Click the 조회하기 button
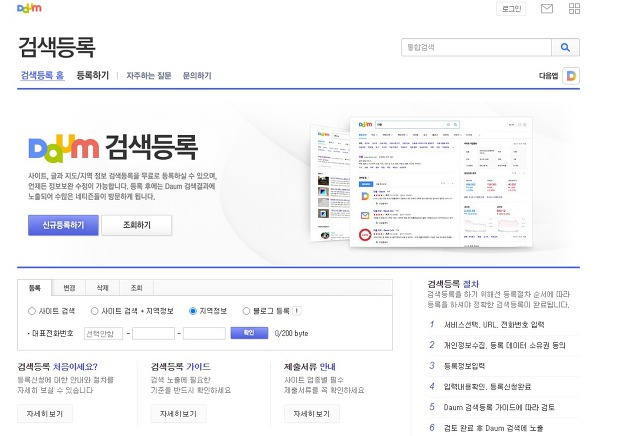620x436 pixels. pyautogui.click(x=137, y=225)
